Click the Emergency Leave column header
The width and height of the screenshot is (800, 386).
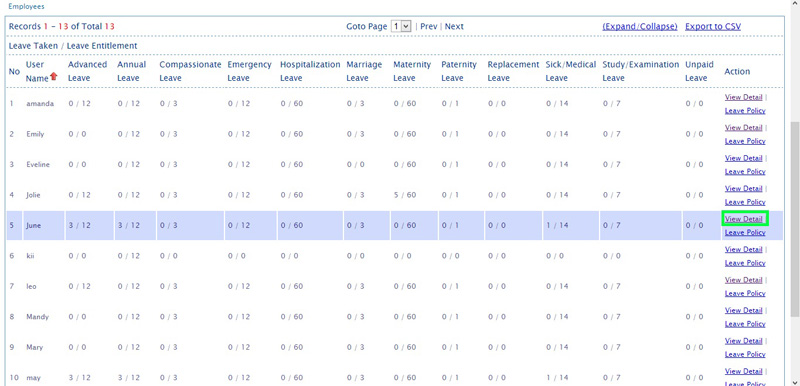coord(249,71)
